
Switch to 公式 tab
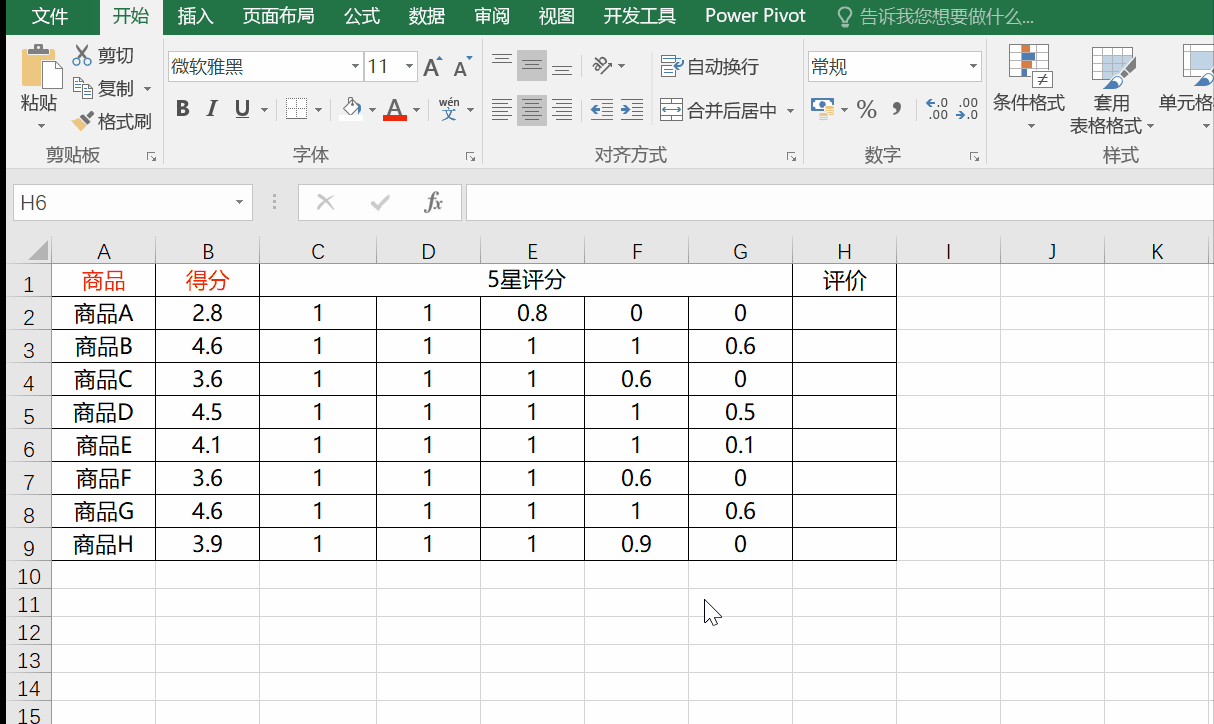(362, 16)
